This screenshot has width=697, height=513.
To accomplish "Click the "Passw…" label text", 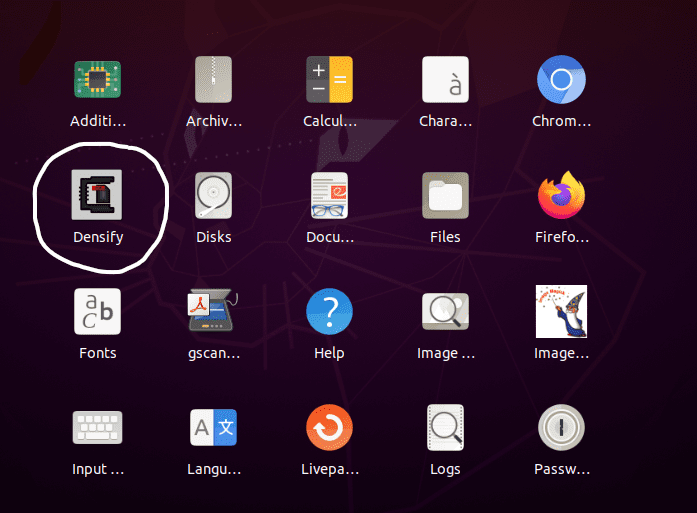I will click(x=562, y=469).
